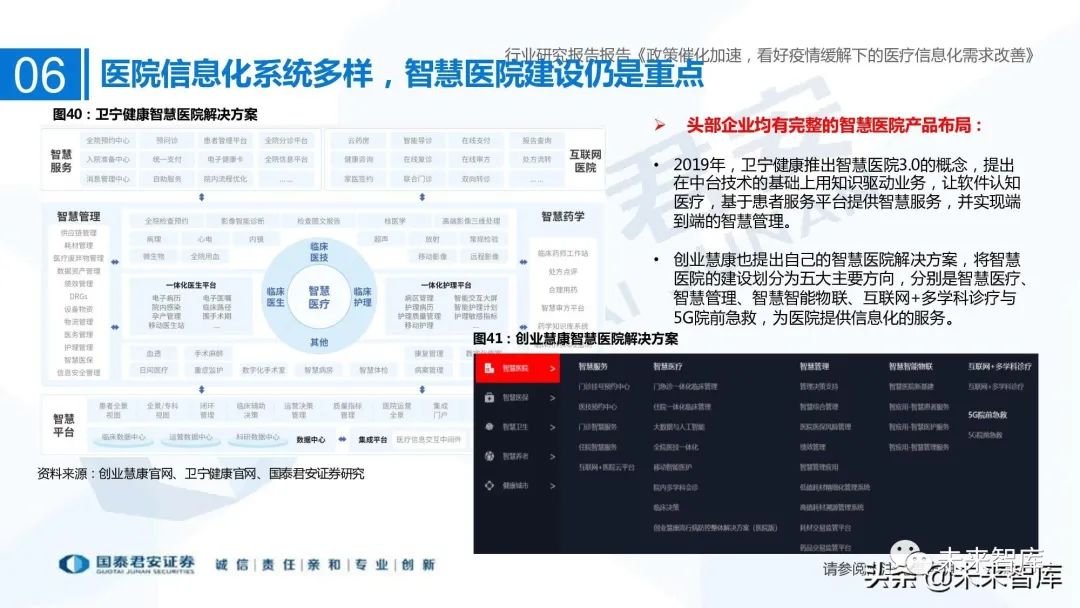Viewport: 1080px width, 608px height.
Task: Open the 大数据与人工智能 link
Action: coord(679,427)
